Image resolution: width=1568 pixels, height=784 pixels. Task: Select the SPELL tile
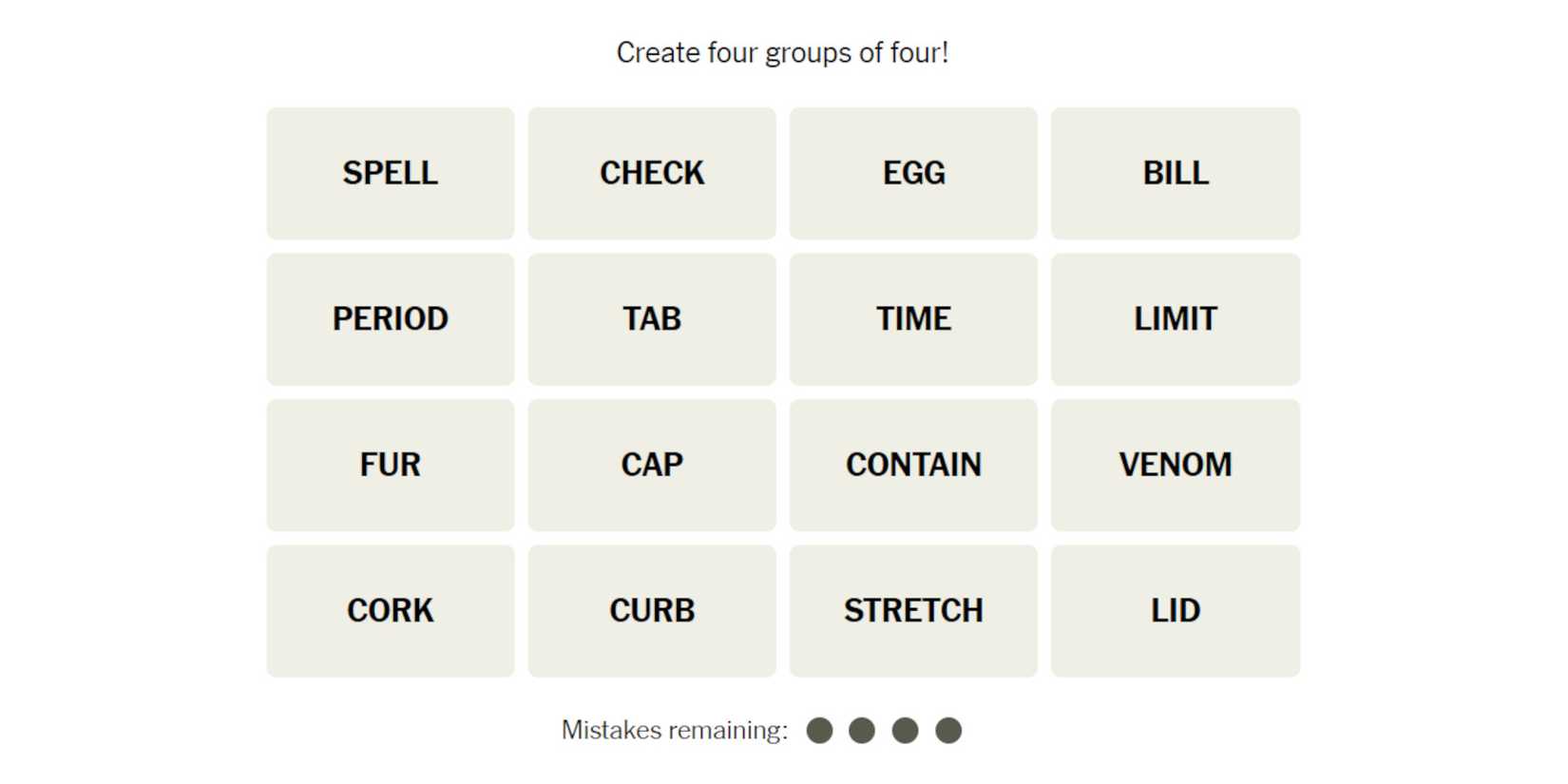pyautogui.click(x=390, y=173)
